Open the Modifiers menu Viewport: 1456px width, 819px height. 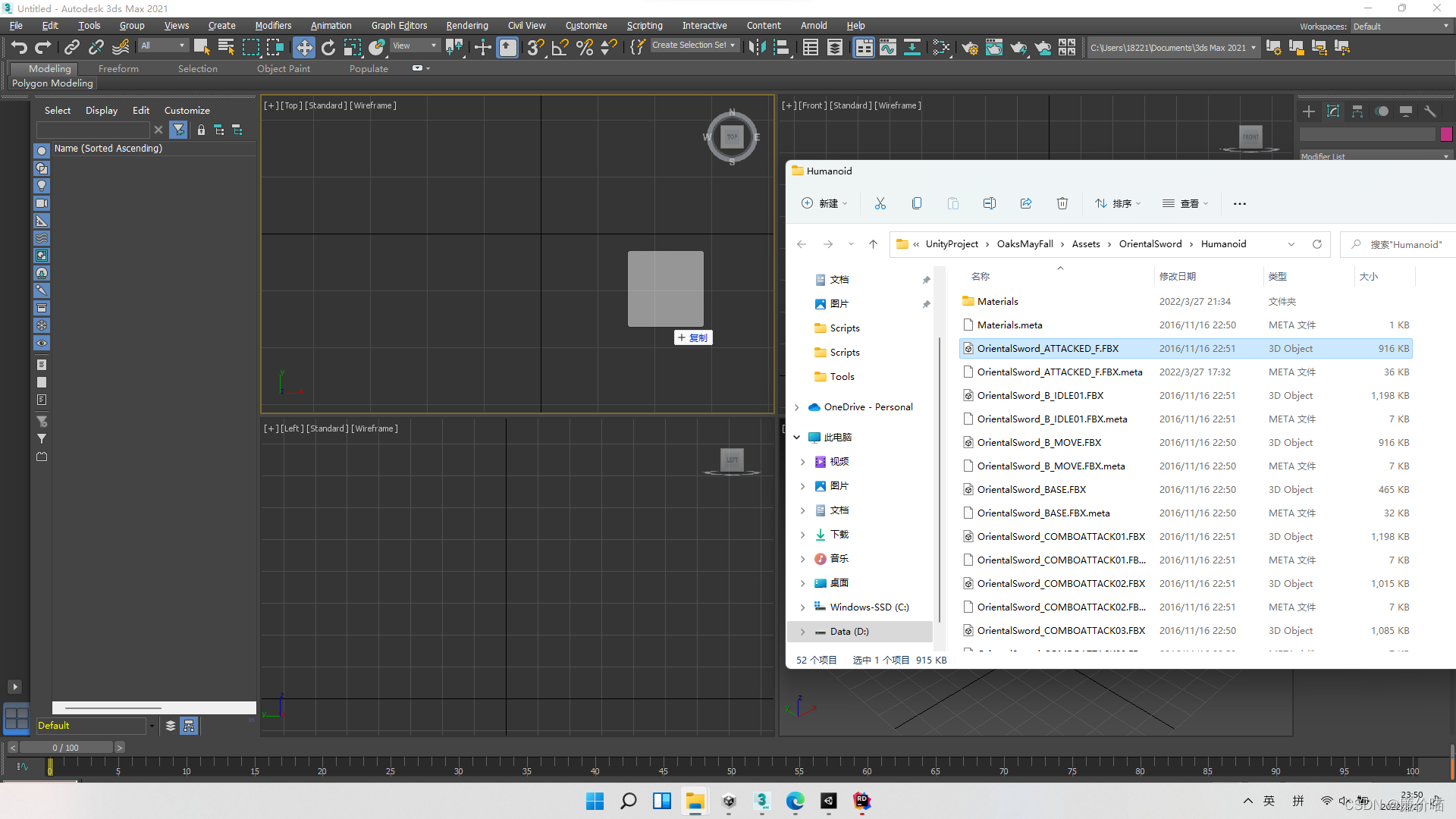(x=273, y=26)
